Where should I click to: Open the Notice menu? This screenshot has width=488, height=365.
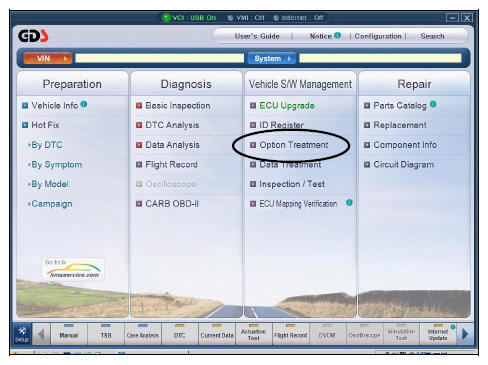pyautogui.click(x=320, y=36)
